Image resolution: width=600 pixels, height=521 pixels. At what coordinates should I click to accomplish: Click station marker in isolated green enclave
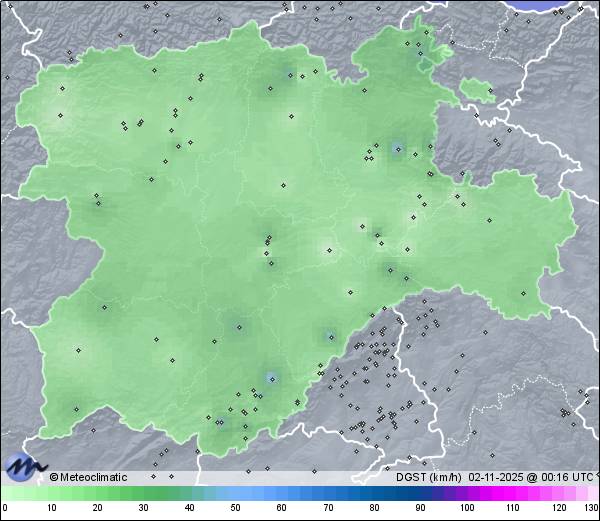coord(490,88)
